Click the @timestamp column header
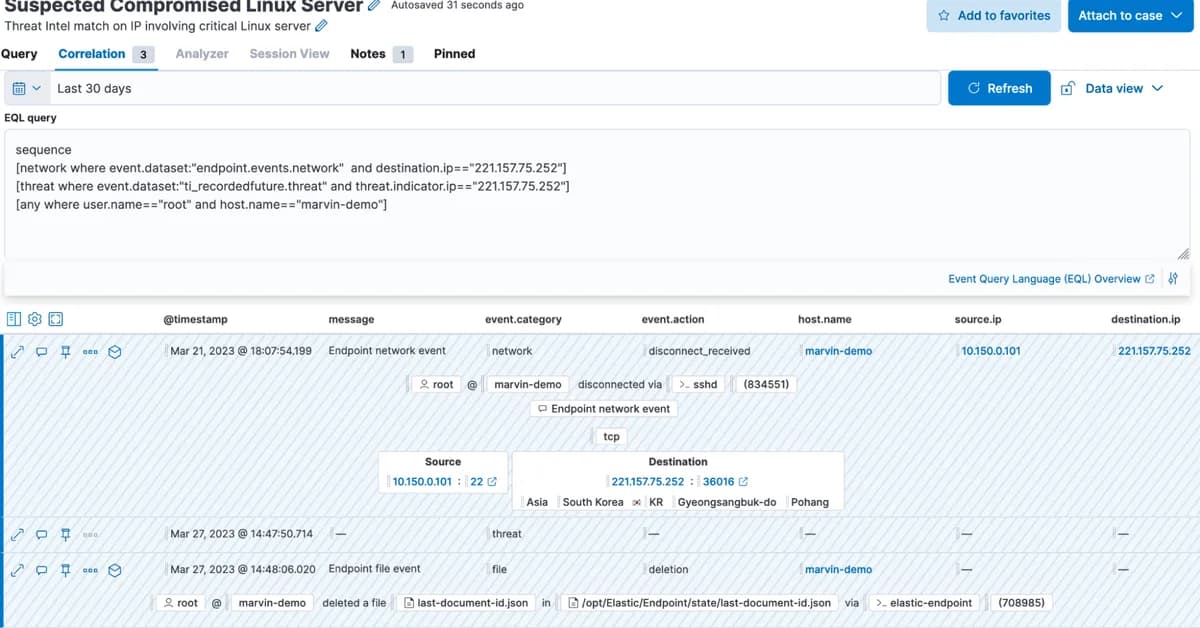 195,319
